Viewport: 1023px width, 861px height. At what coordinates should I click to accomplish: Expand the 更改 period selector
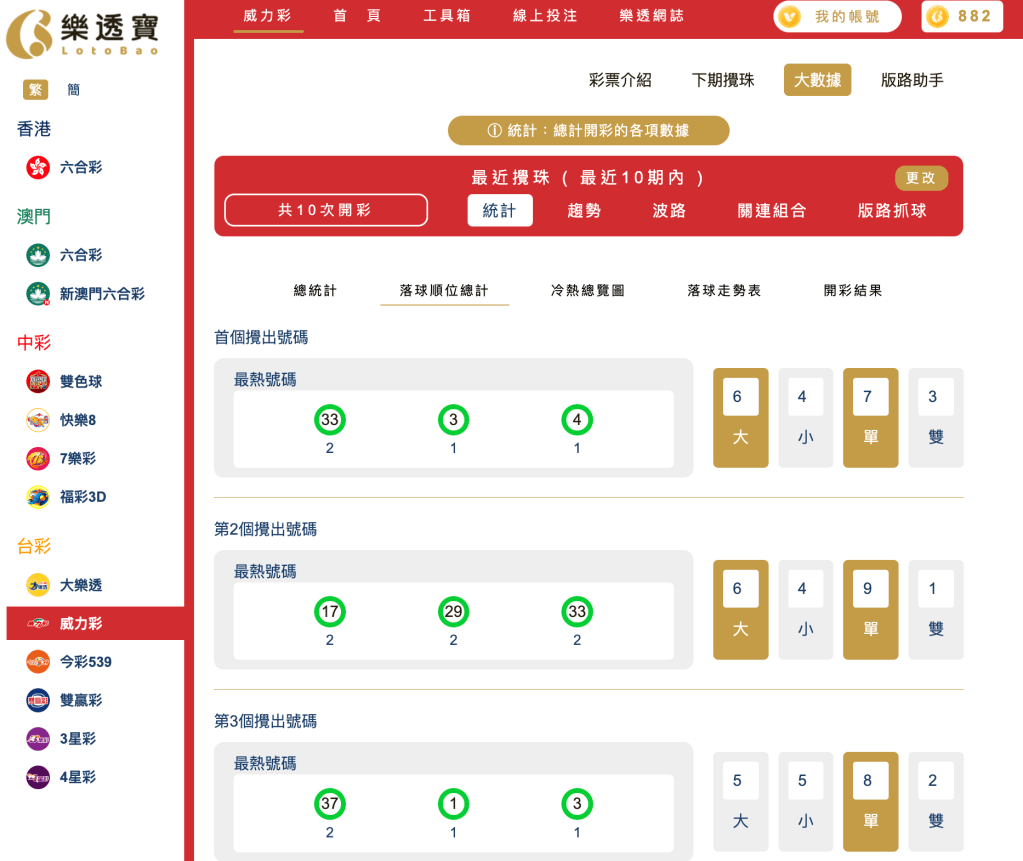920,178
